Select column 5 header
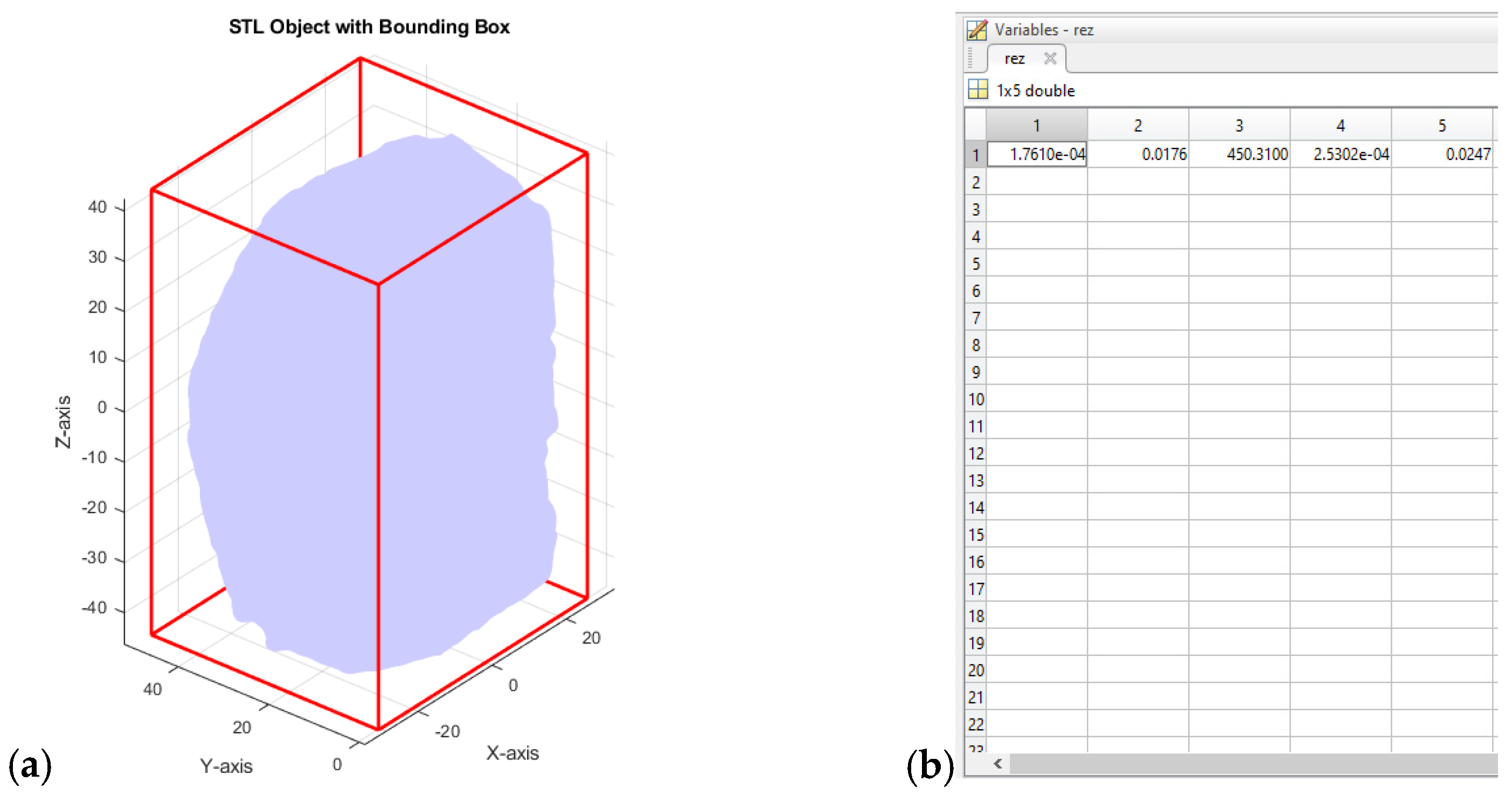 click(1441, 125)
